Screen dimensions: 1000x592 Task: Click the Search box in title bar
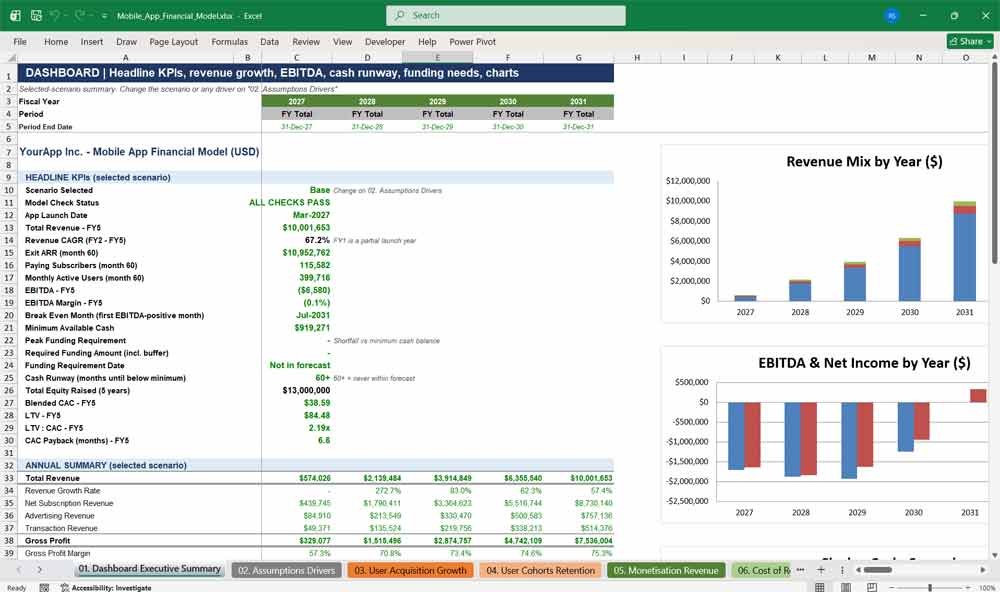click(x=506, y=15)
